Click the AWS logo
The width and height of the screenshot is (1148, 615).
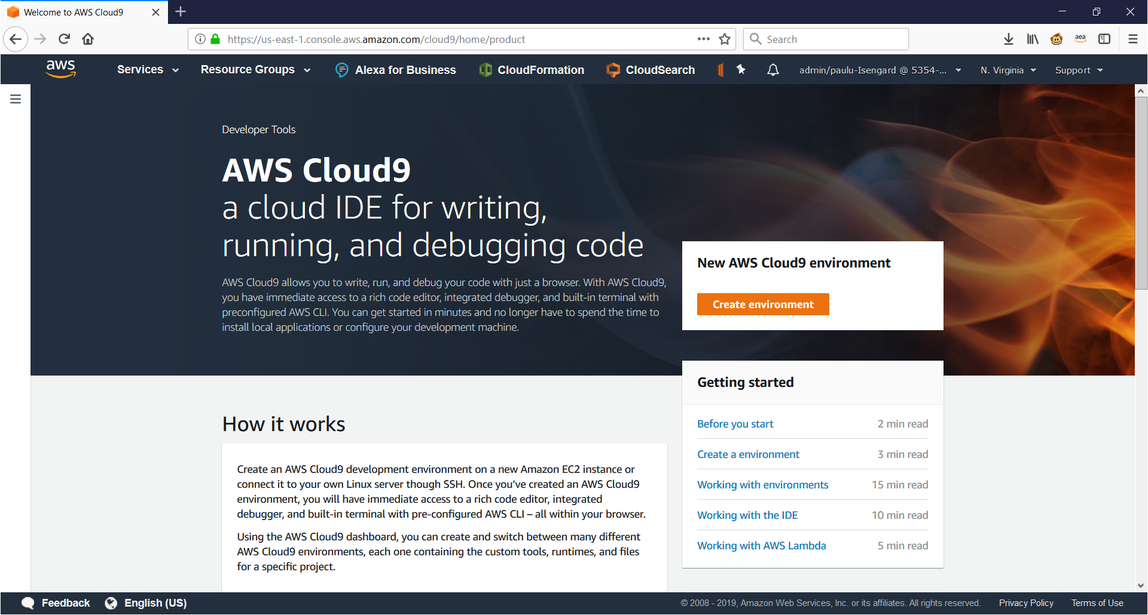pos(61,70)
